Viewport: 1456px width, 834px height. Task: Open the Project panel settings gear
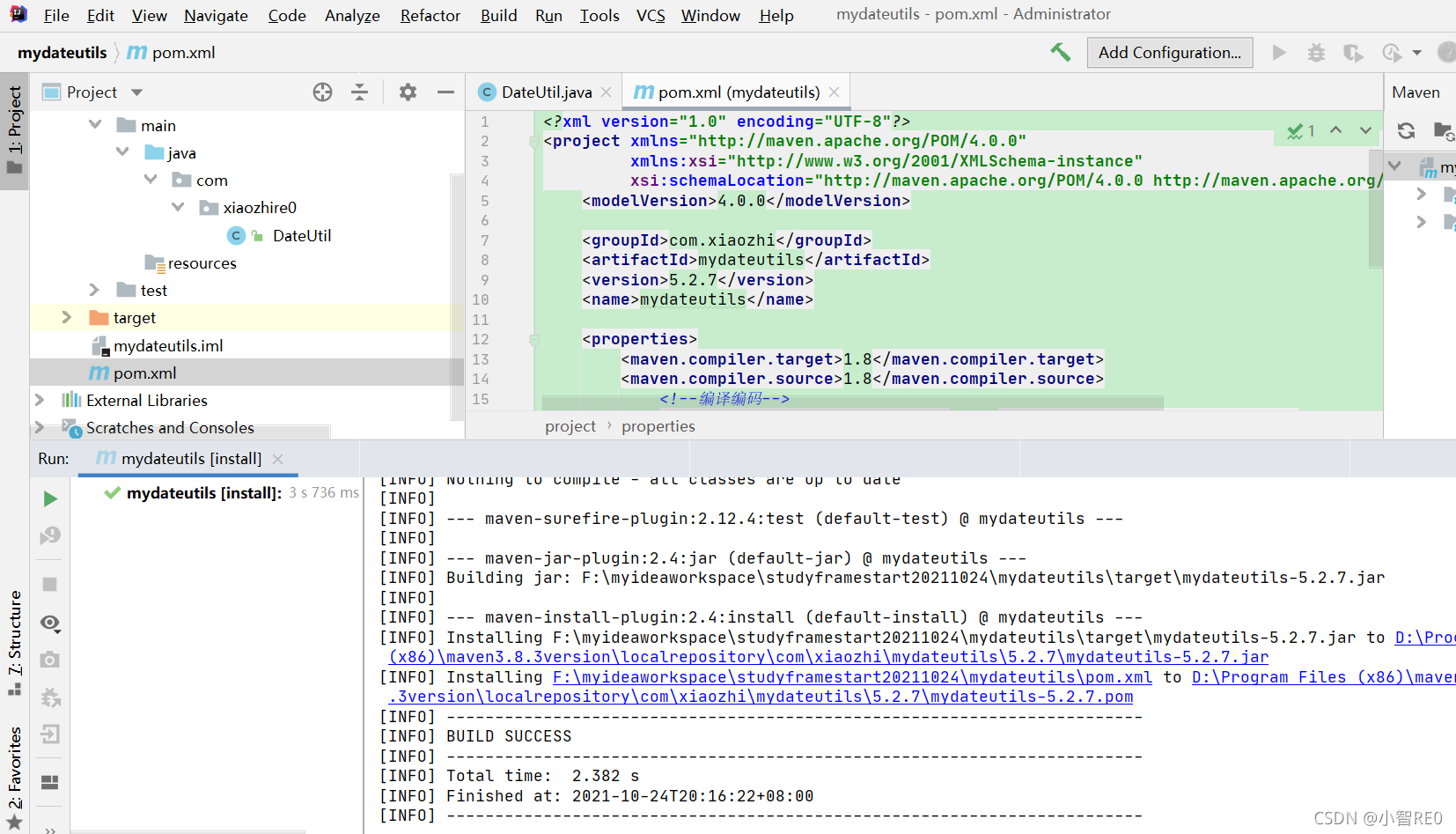[408, 92]
